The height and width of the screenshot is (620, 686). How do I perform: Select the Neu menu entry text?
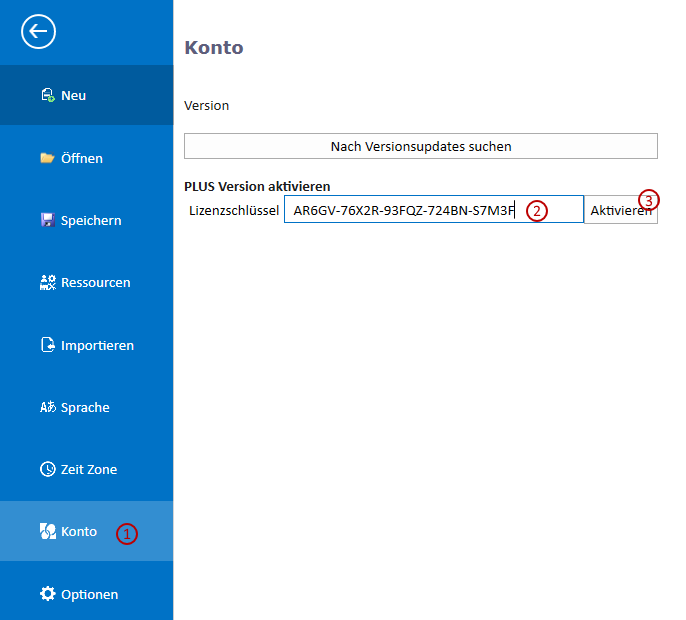[x=74, y=95]
